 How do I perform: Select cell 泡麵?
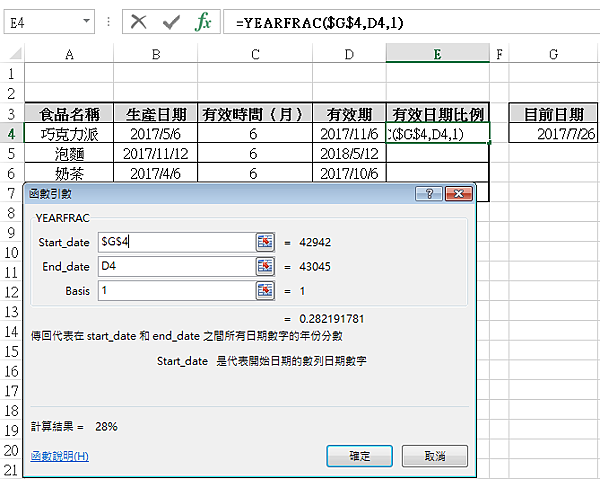click(x=69, y=153)
